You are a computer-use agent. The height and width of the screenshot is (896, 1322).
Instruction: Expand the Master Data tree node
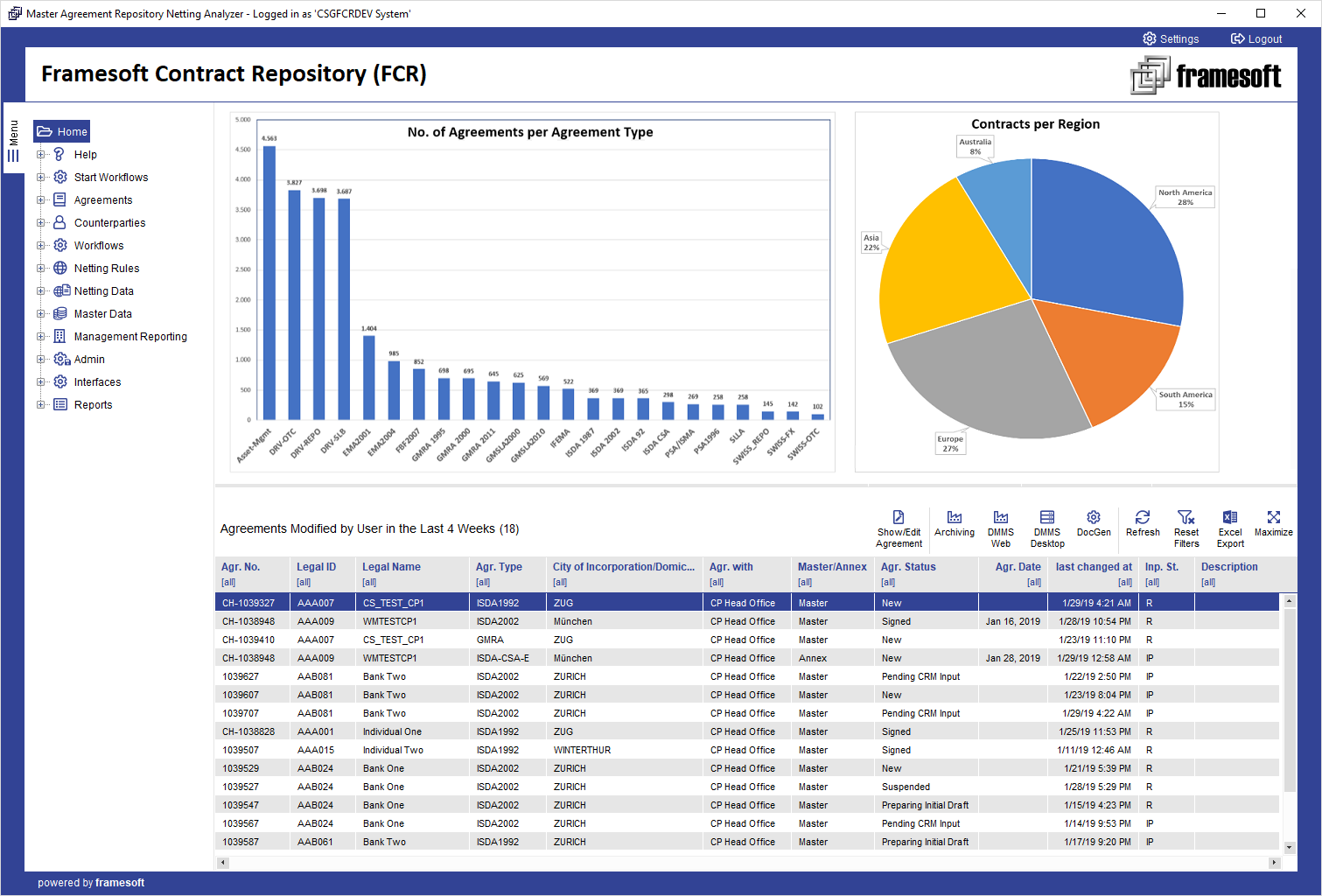[x=40, y=313]
